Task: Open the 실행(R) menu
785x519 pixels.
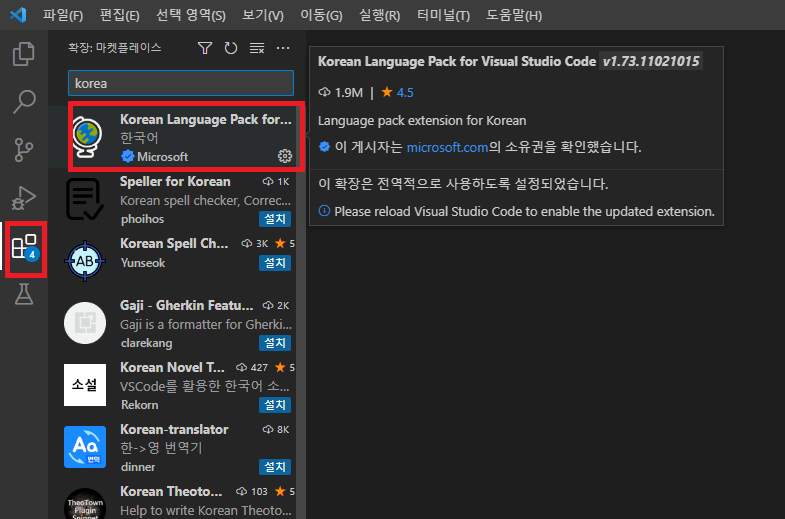Action: (379, 15)
